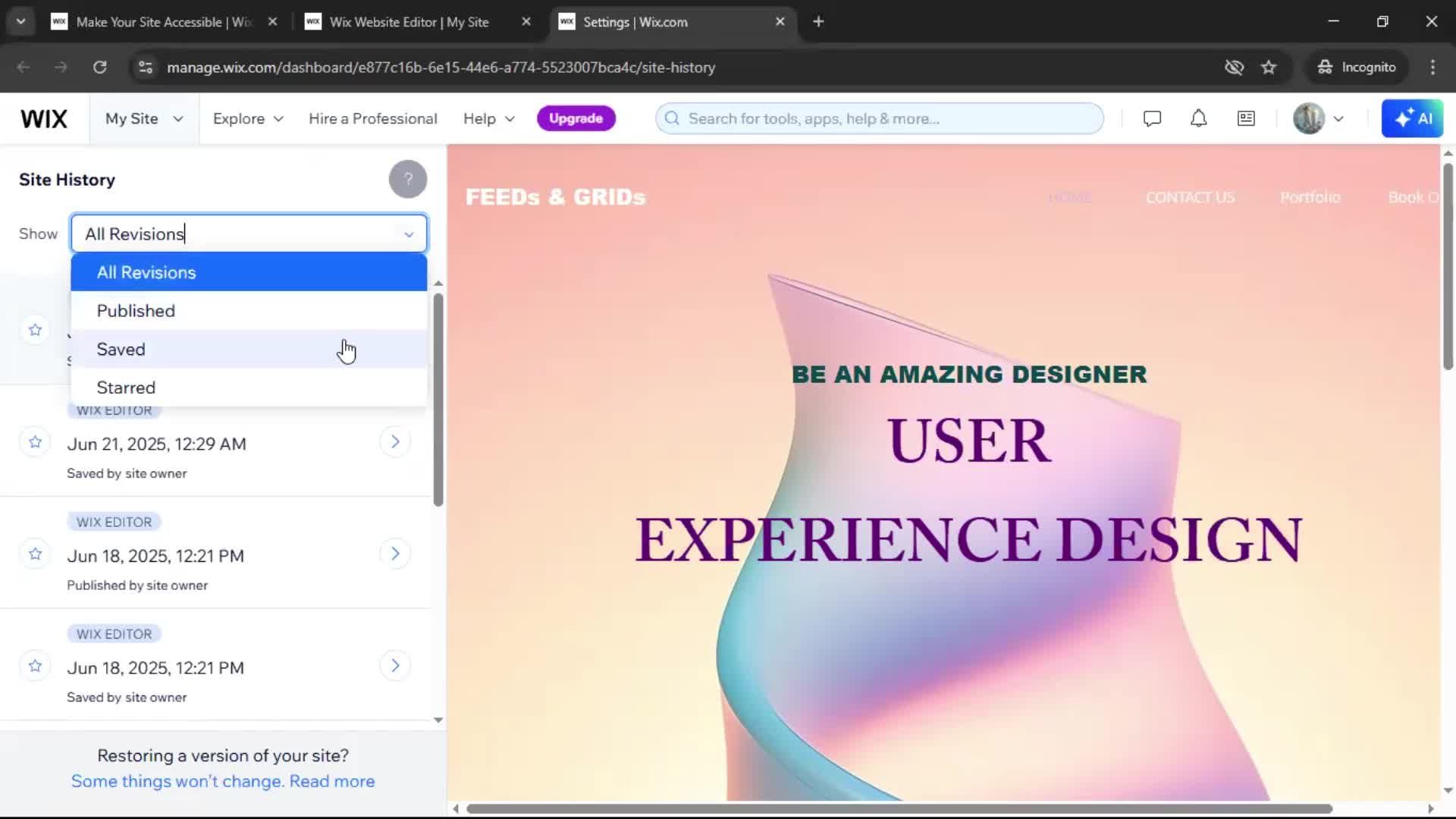Screen dimensions: 1456x819
Task: Open the chat messages icon
Action: [1152, 119]
